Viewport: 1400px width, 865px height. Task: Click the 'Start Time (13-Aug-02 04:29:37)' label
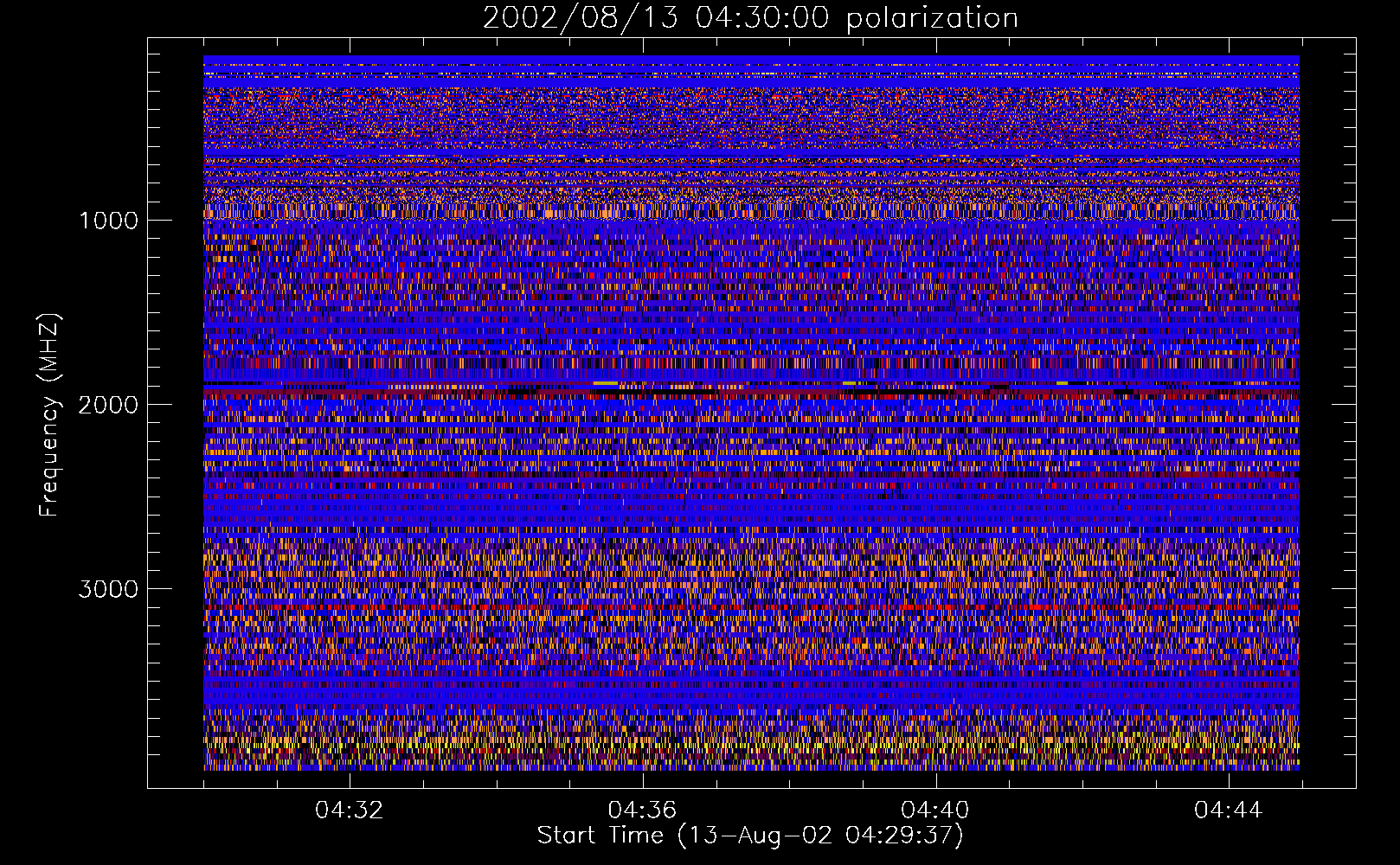pyautogui.click(x=750, y=836)
